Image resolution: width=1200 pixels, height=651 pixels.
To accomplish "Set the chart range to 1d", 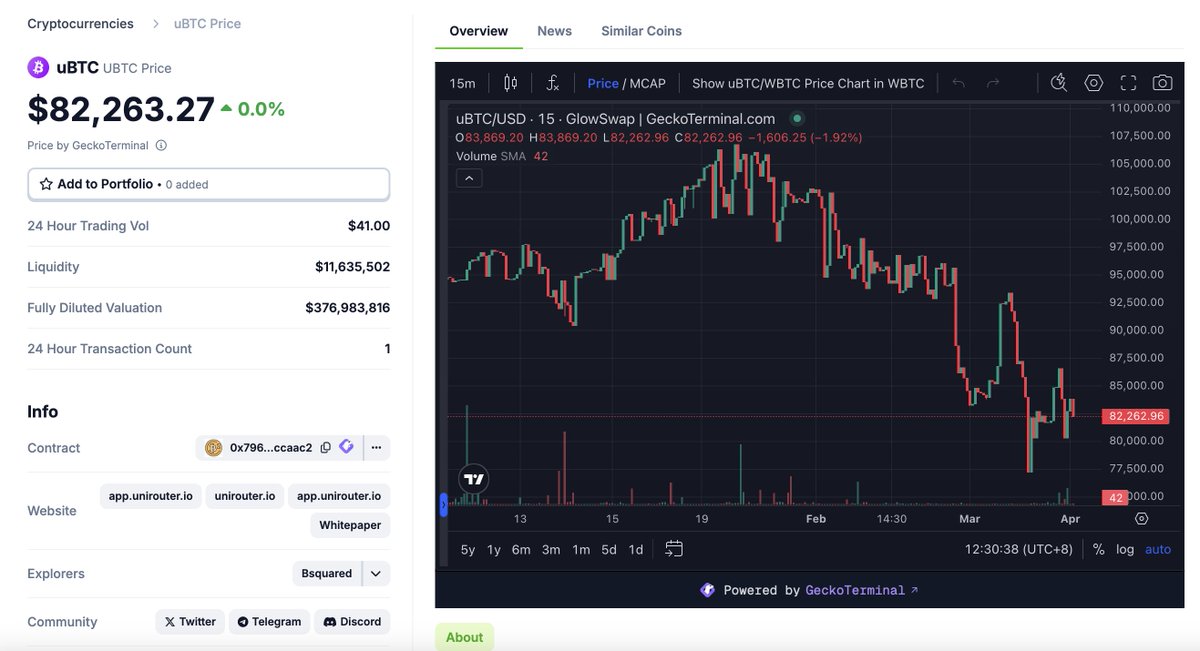I will (x=636, y=549).
